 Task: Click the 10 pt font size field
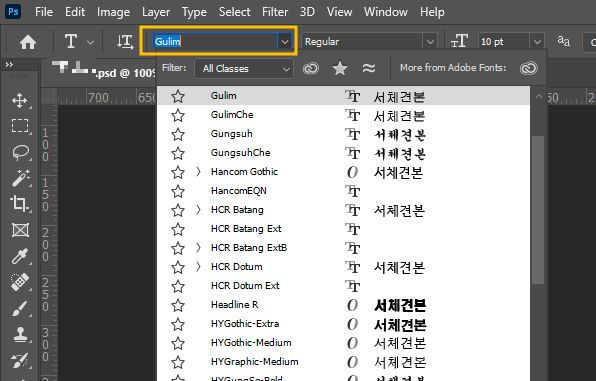click(504, 41)
